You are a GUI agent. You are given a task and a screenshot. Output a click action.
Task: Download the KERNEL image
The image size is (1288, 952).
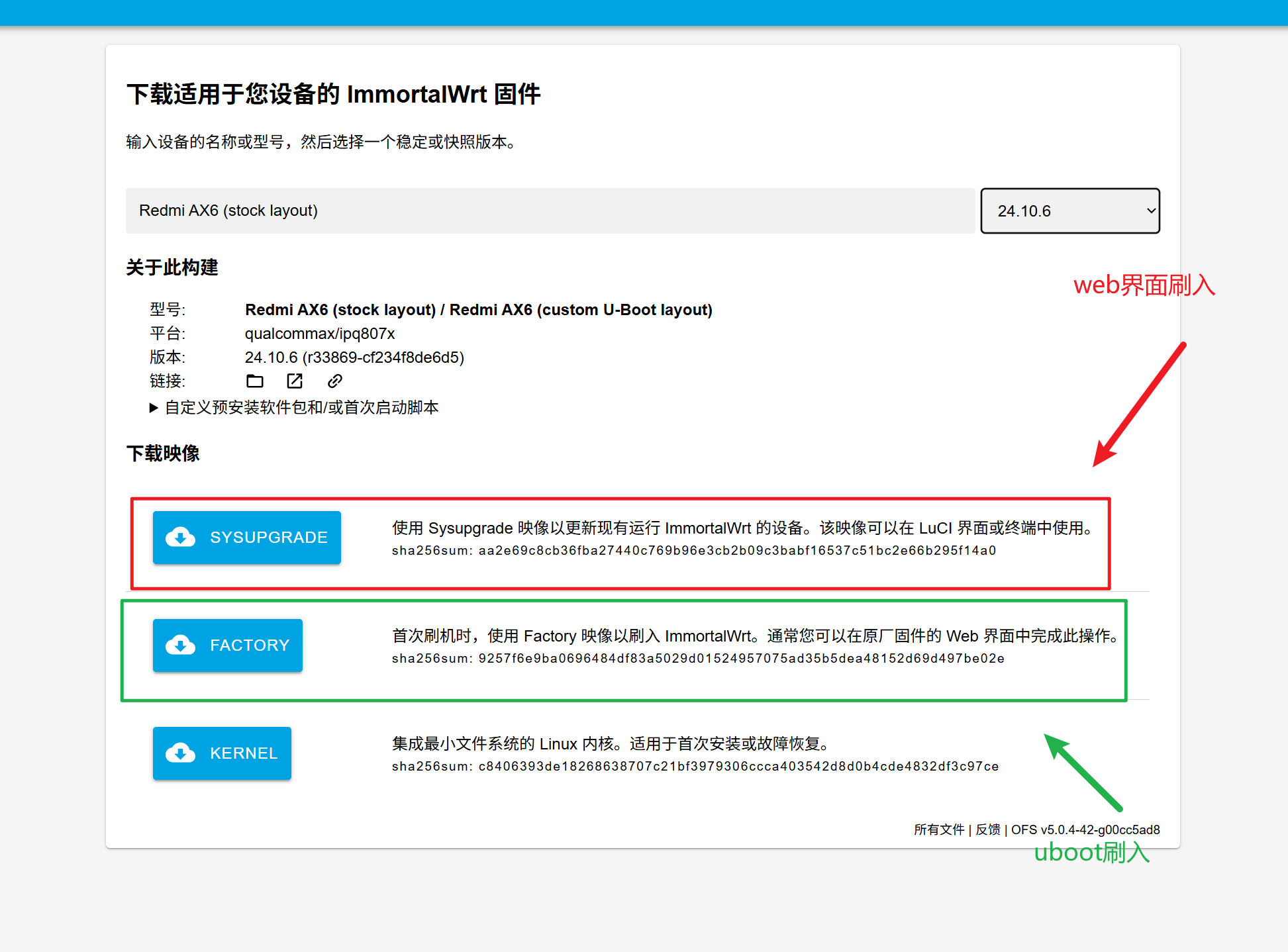coord(222,753)
